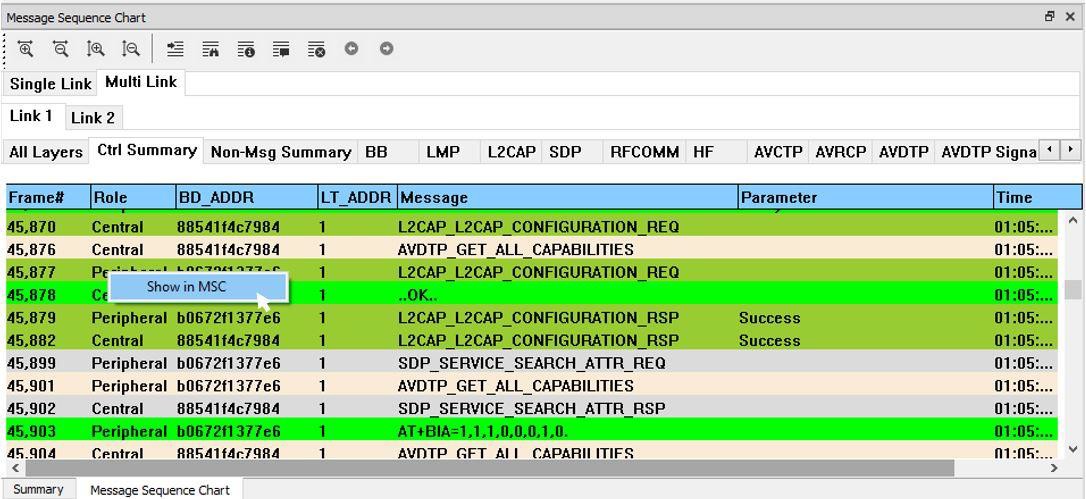Zoom out horizontally in the sequence chart
This screenshot has height=499, width=1086.
coord(61,49)
